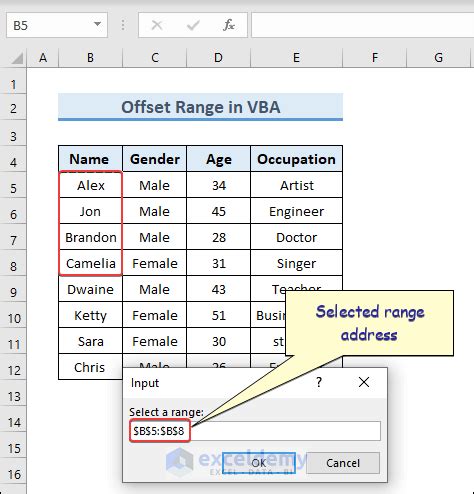Click the 'Artist' occupation cell
Image resolution: width=474 pixels, height=494 pixels.
tap(296, 185)
